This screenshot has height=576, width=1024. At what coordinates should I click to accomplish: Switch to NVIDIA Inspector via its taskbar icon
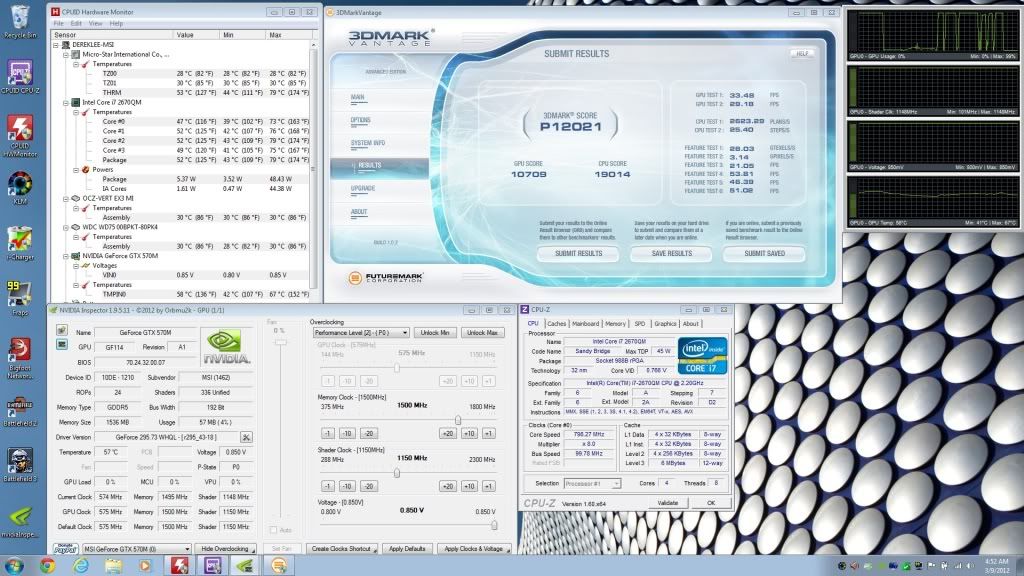point(245,566)
